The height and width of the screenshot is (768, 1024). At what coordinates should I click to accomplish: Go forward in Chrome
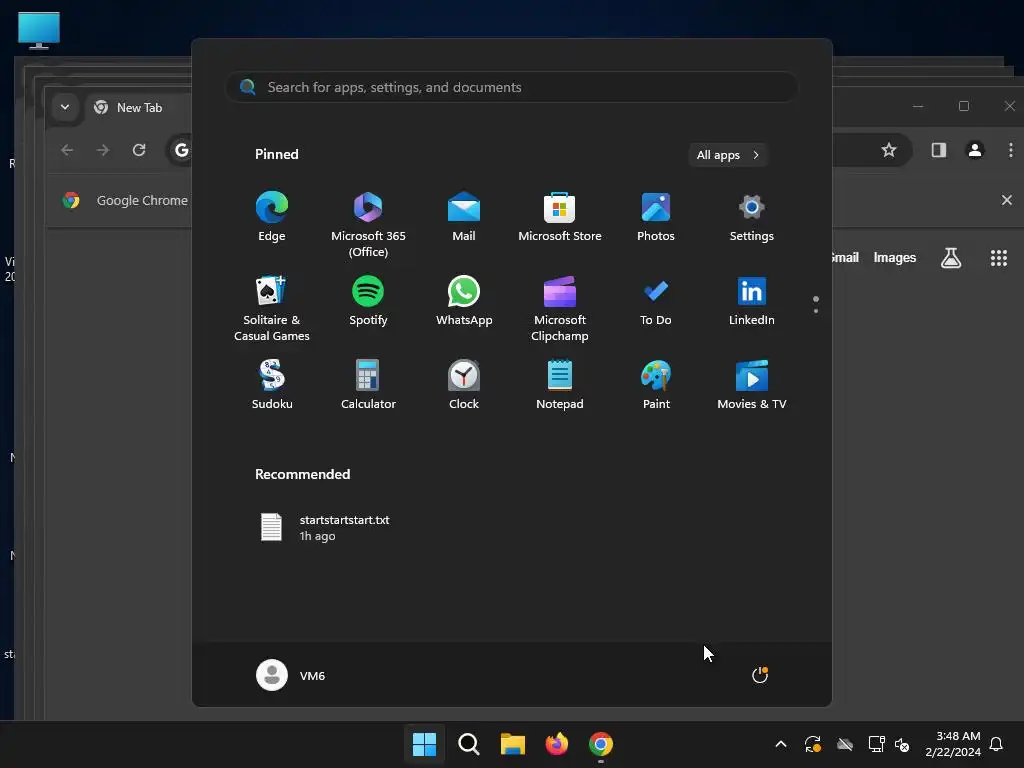click(103, 150)
